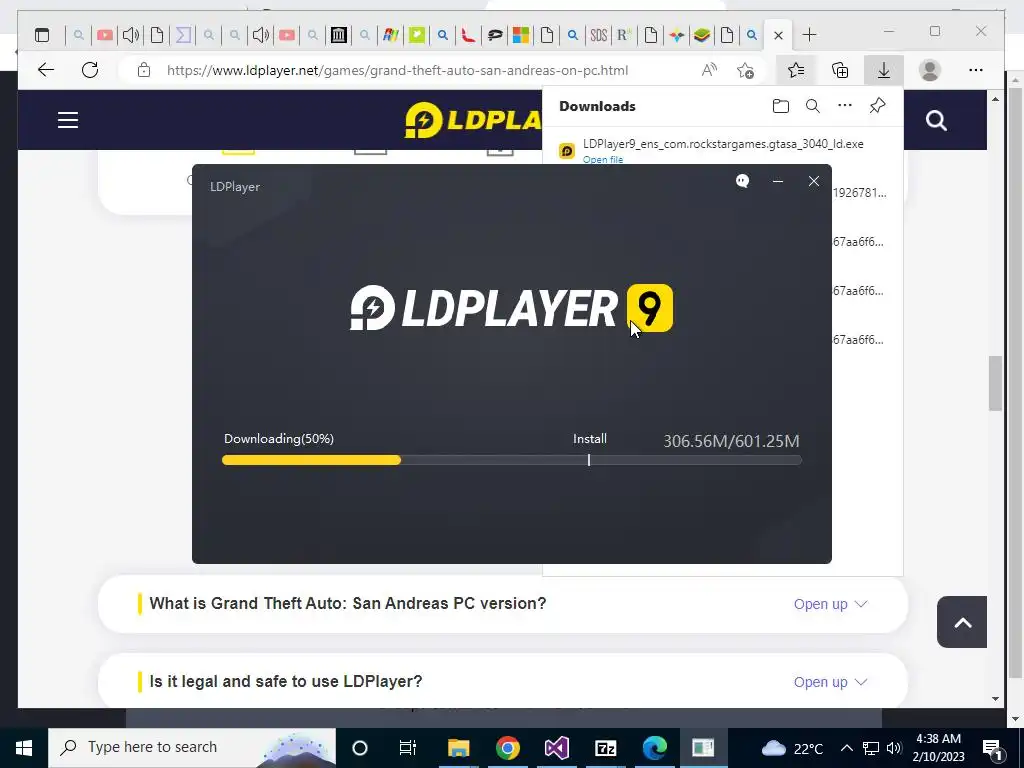Click the Install marker on progress bar
Image resolution: width=1024 pixels, height=768 pixels.
(589, 460)
